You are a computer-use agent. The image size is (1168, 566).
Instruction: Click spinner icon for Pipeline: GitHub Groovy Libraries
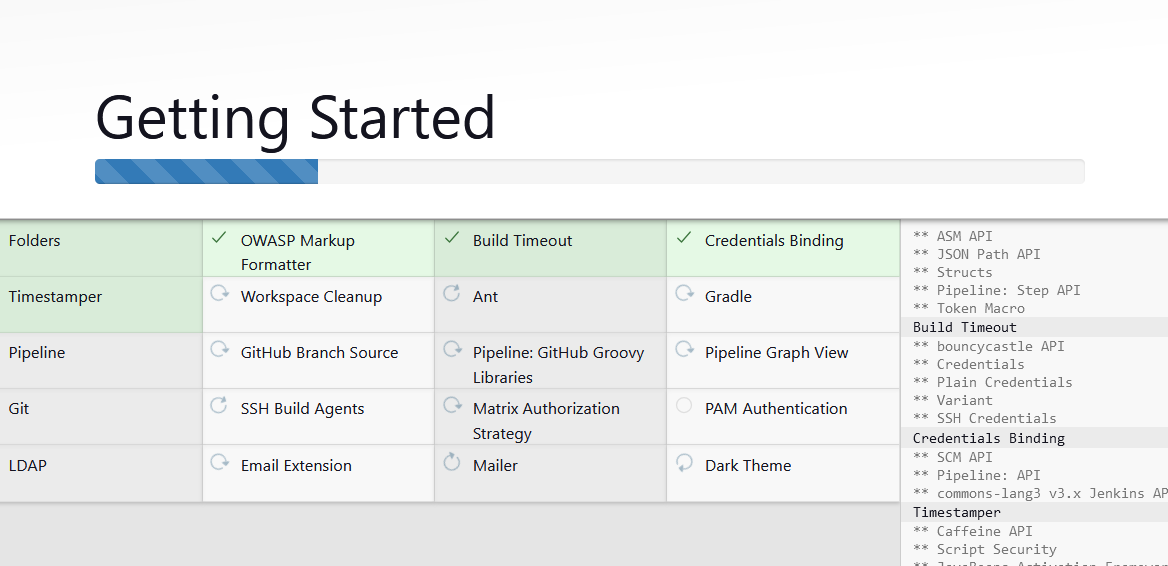(x=452, y=349)
